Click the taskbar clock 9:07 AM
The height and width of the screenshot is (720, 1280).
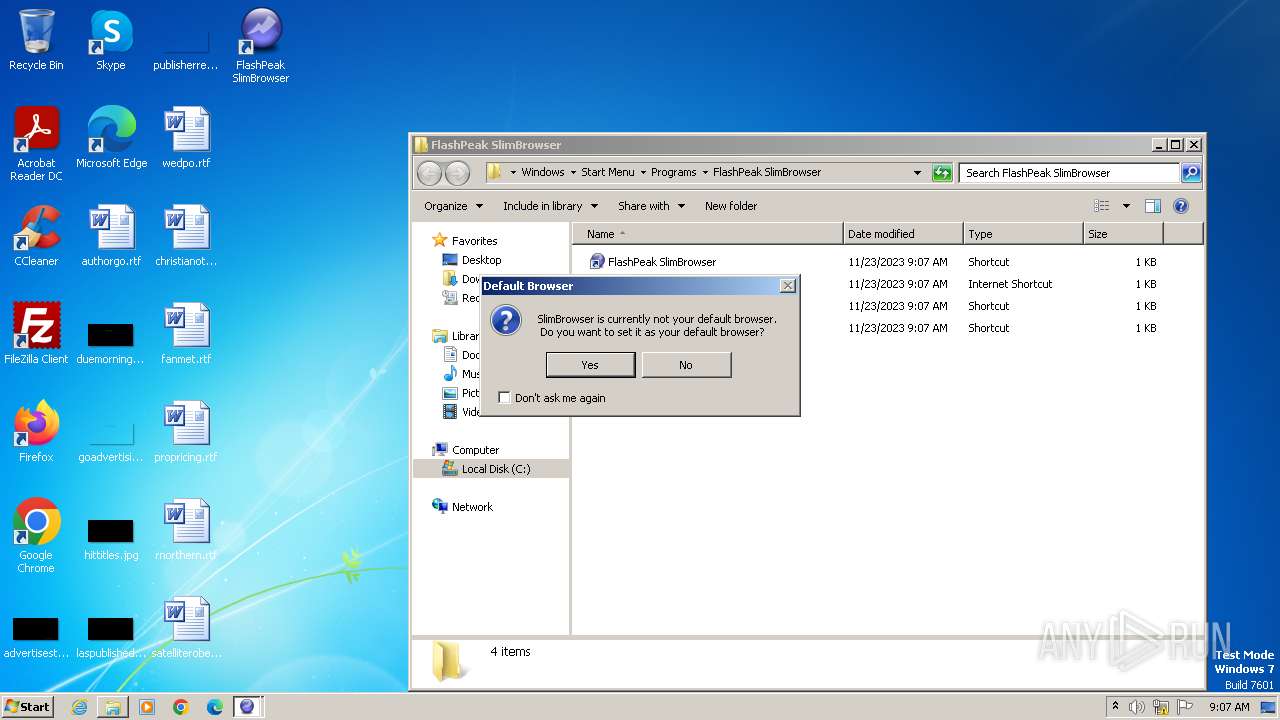point(1229,707)
